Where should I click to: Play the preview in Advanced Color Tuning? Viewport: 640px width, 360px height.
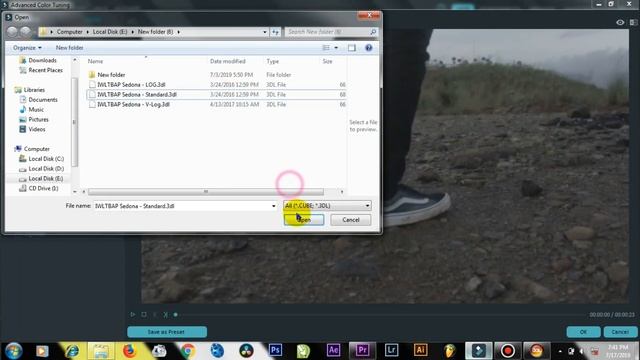(x=133, y=315)
